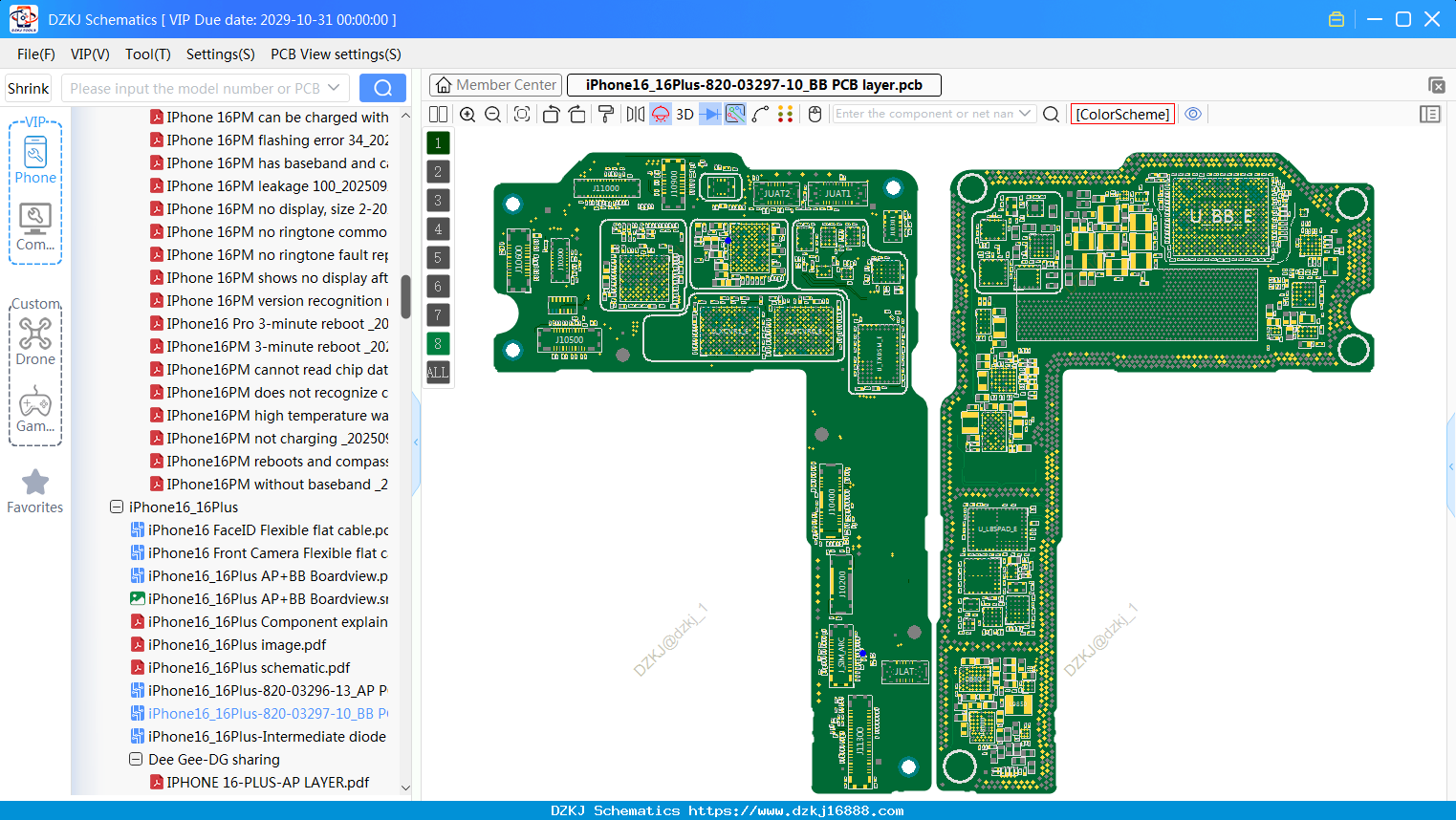This screenshot has height=820, width=1456.
Task: Open IPhone16PM not charging file
Action: pos(269,439)
